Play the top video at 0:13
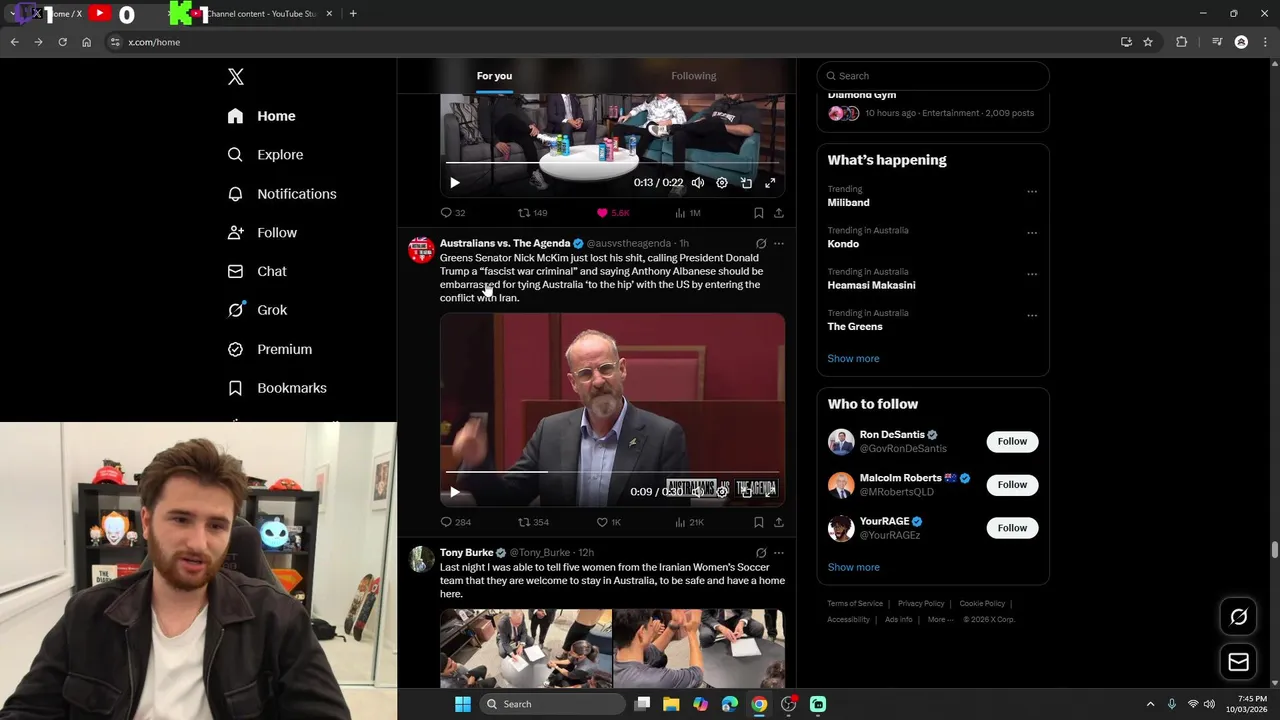The height and width of the screenshot is (720, 1280). 455,183
